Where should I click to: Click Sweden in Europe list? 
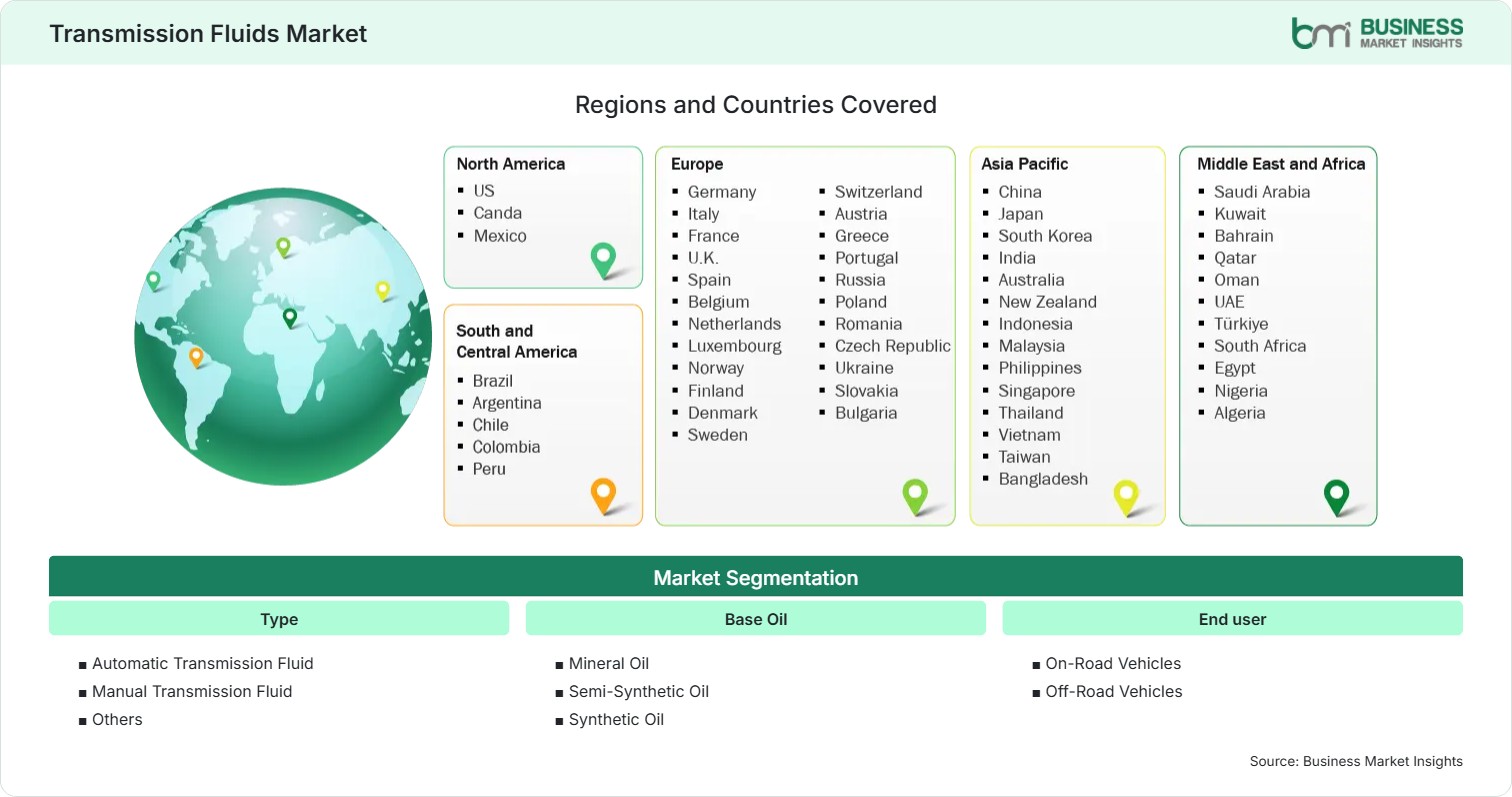pos(718,435)
